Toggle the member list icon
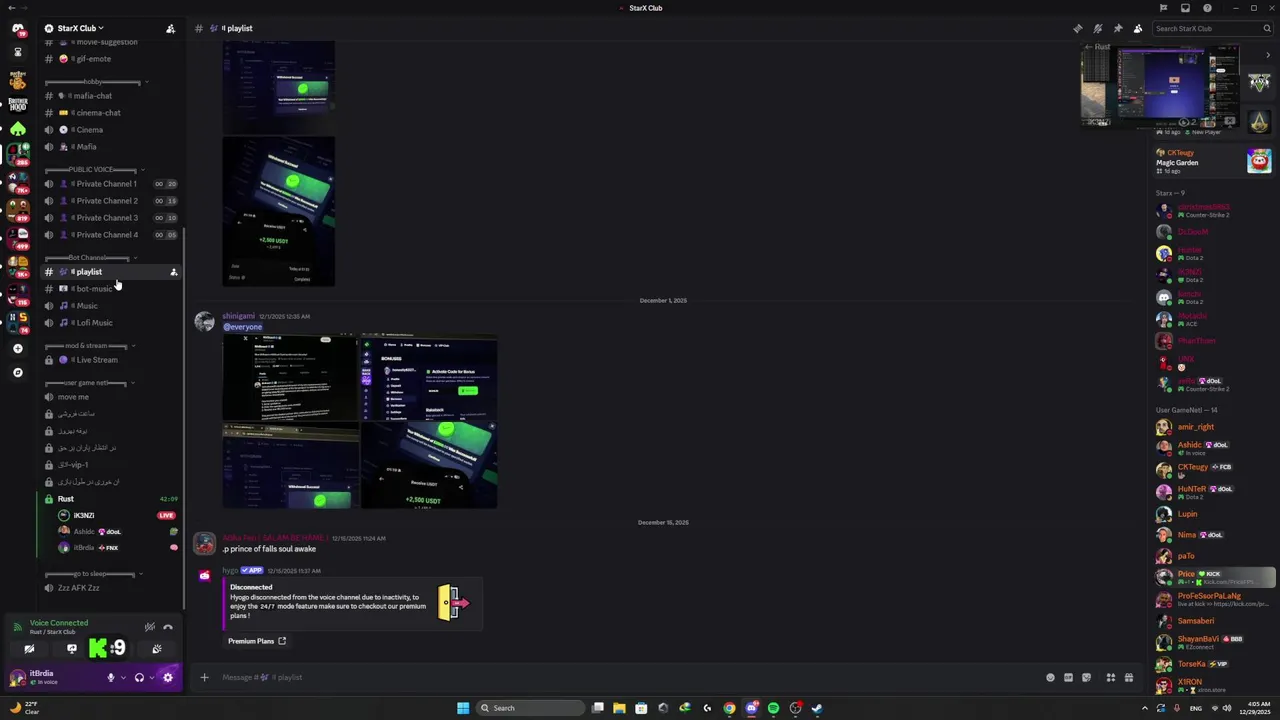Viewport: 1280px width, 720px height. pos(1137,28)
